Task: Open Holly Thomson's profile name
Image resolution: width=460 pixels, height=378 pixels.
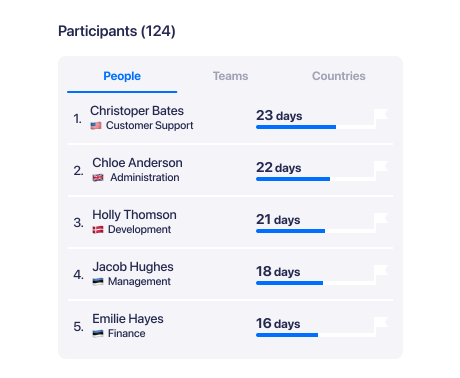Action: pos(134,215)
